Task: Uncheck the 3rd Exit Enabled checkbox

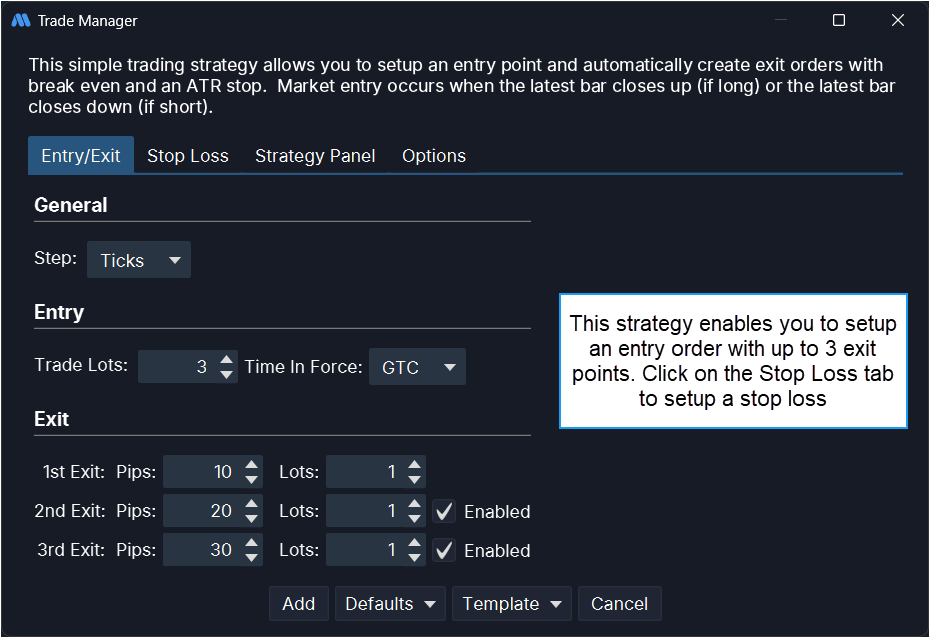Action: tap(445, 550)
